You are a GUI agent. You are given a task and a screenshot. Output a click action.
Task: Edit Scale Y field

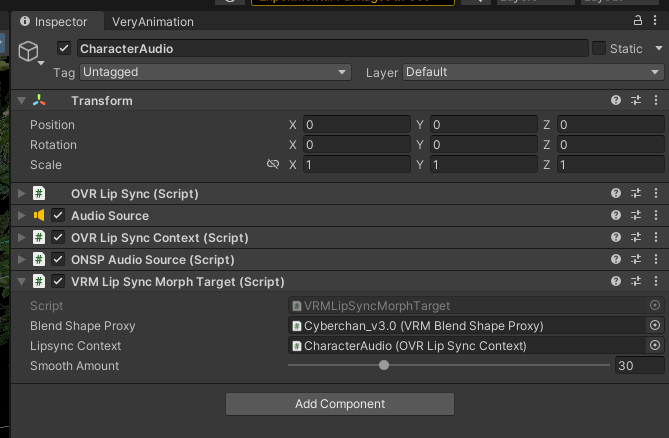(483, 165)
